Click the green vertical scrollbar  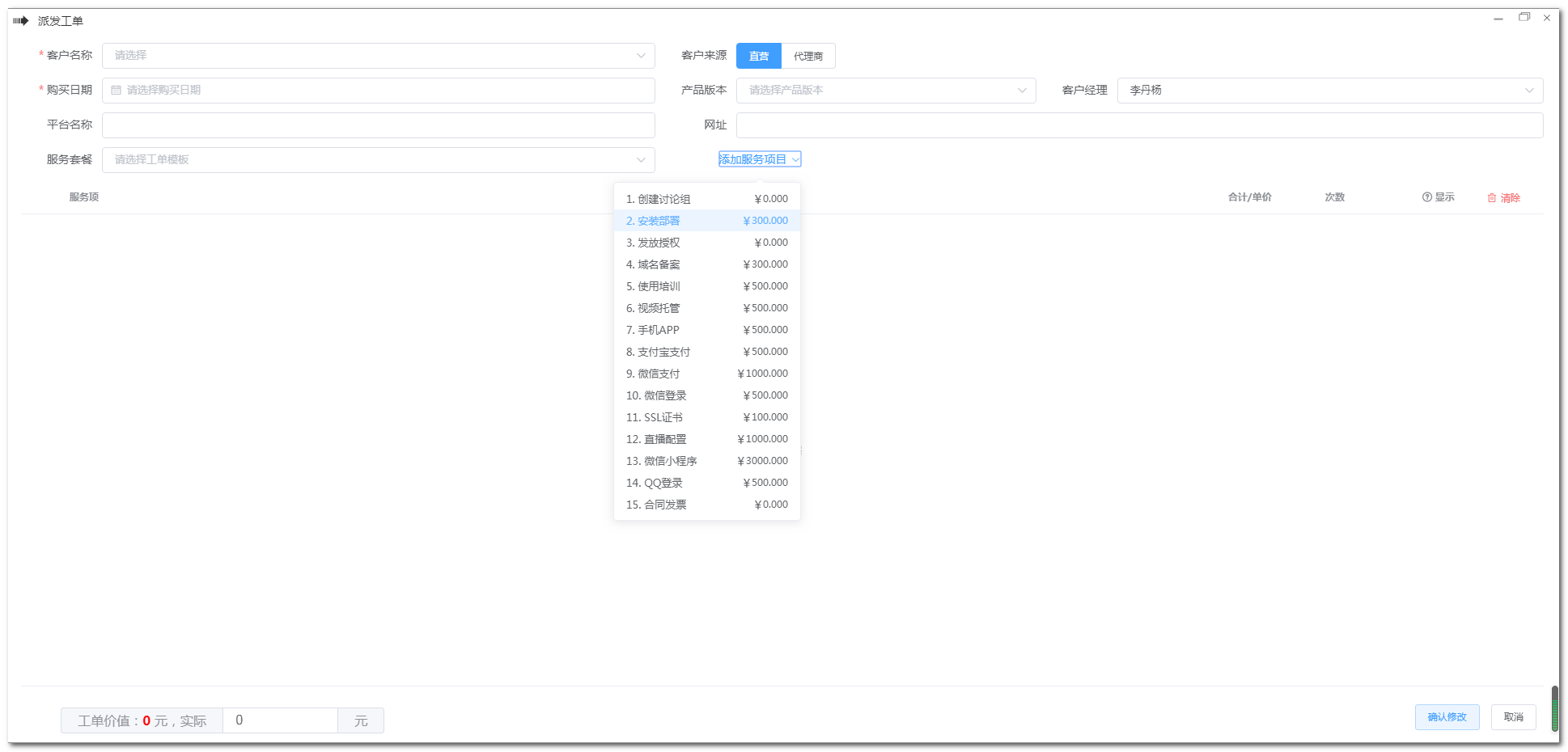[x=1554, y=709]
